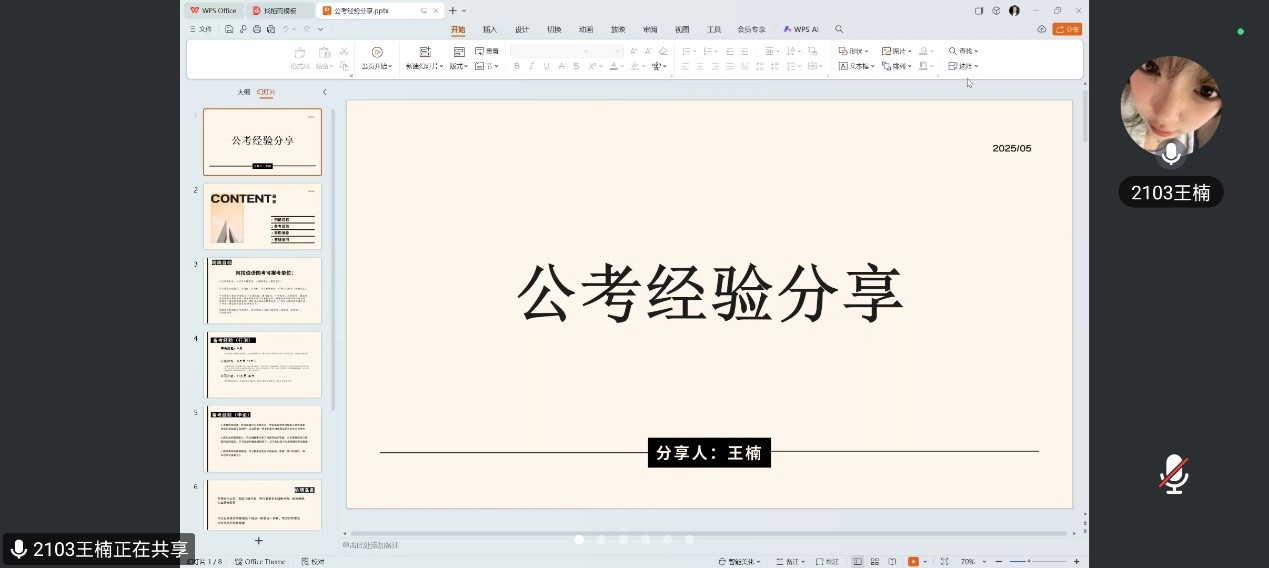1269x568 pixels.
Task: Expand the 形状 shapes dropdown
Action: point(854,51)
